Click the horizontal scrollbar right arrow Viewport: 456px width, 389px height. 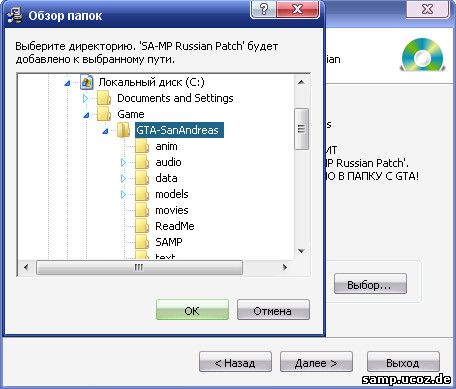pos(284,267)
